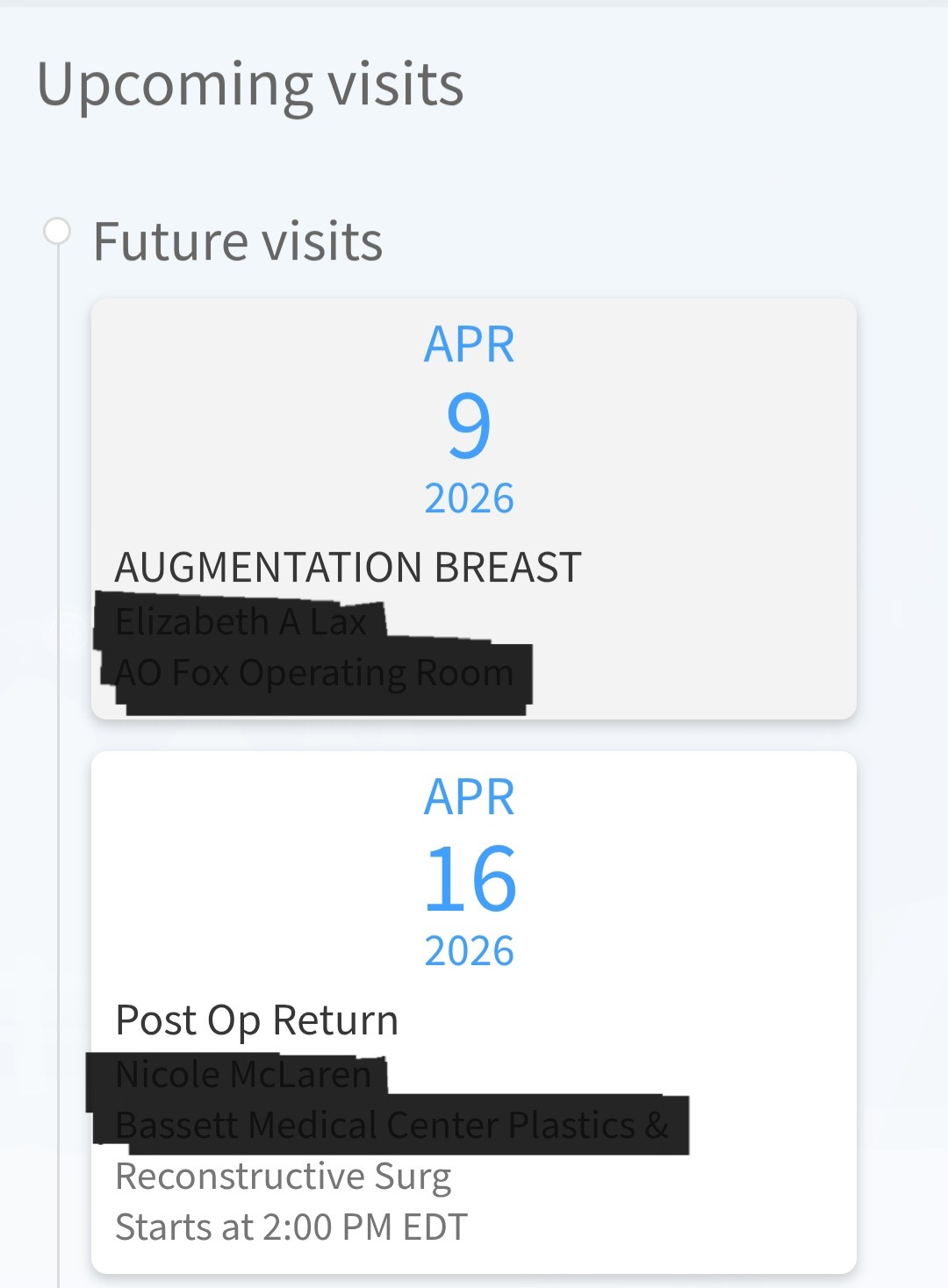Image resolution: width=948 pixels, height=1288 pixels.
Task: Click the Bassett Medical Center Plastics location line
Action: tap(391, 1125)
